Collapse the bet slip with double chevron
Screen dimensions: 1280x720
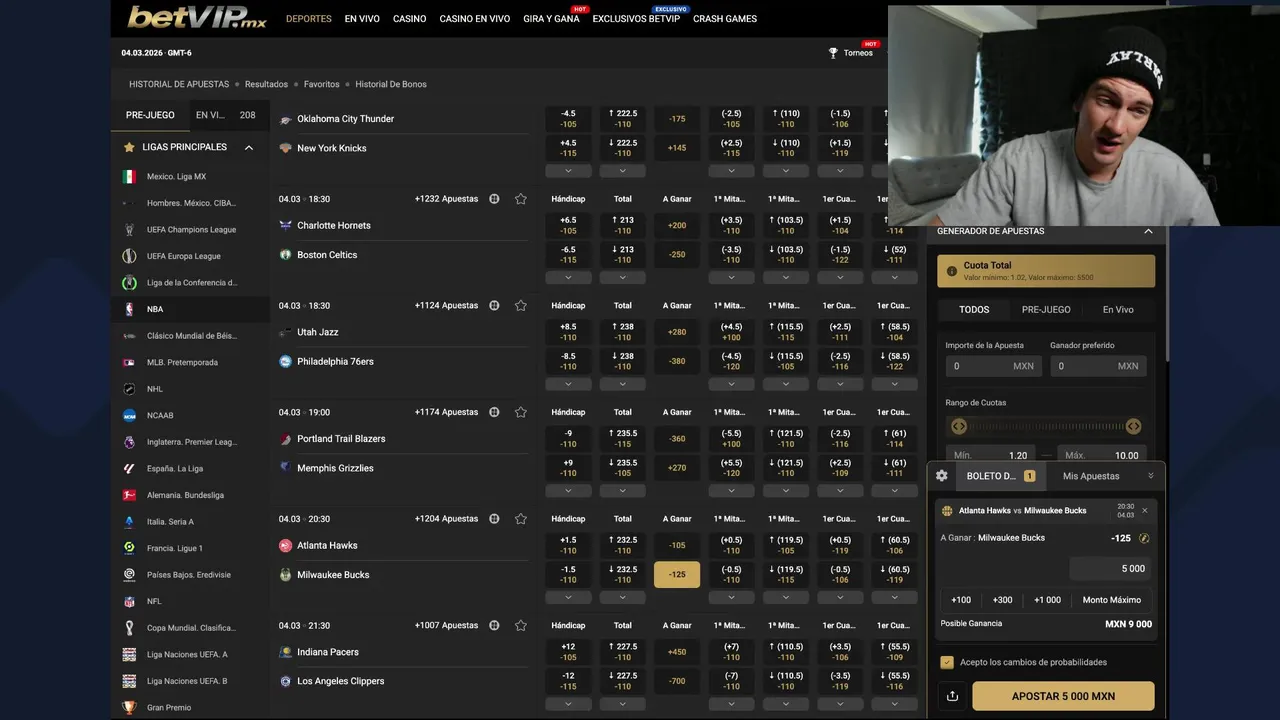click(x=1151, y=476)
